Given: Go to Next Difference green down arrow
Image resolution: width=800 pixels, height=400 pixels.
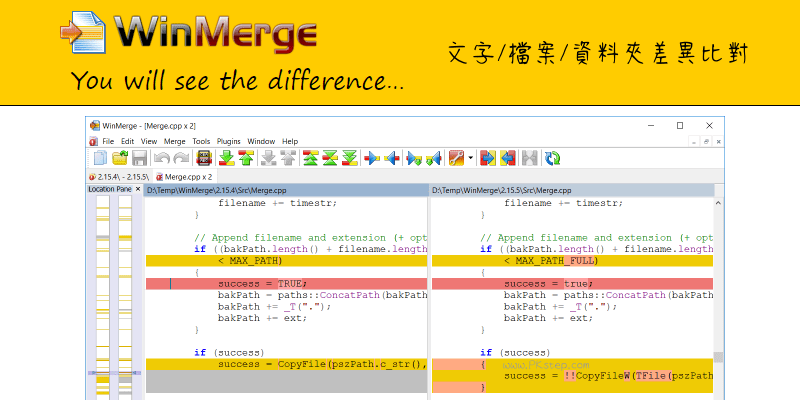Looking at the screenshot, I should [x=227, y=158].
